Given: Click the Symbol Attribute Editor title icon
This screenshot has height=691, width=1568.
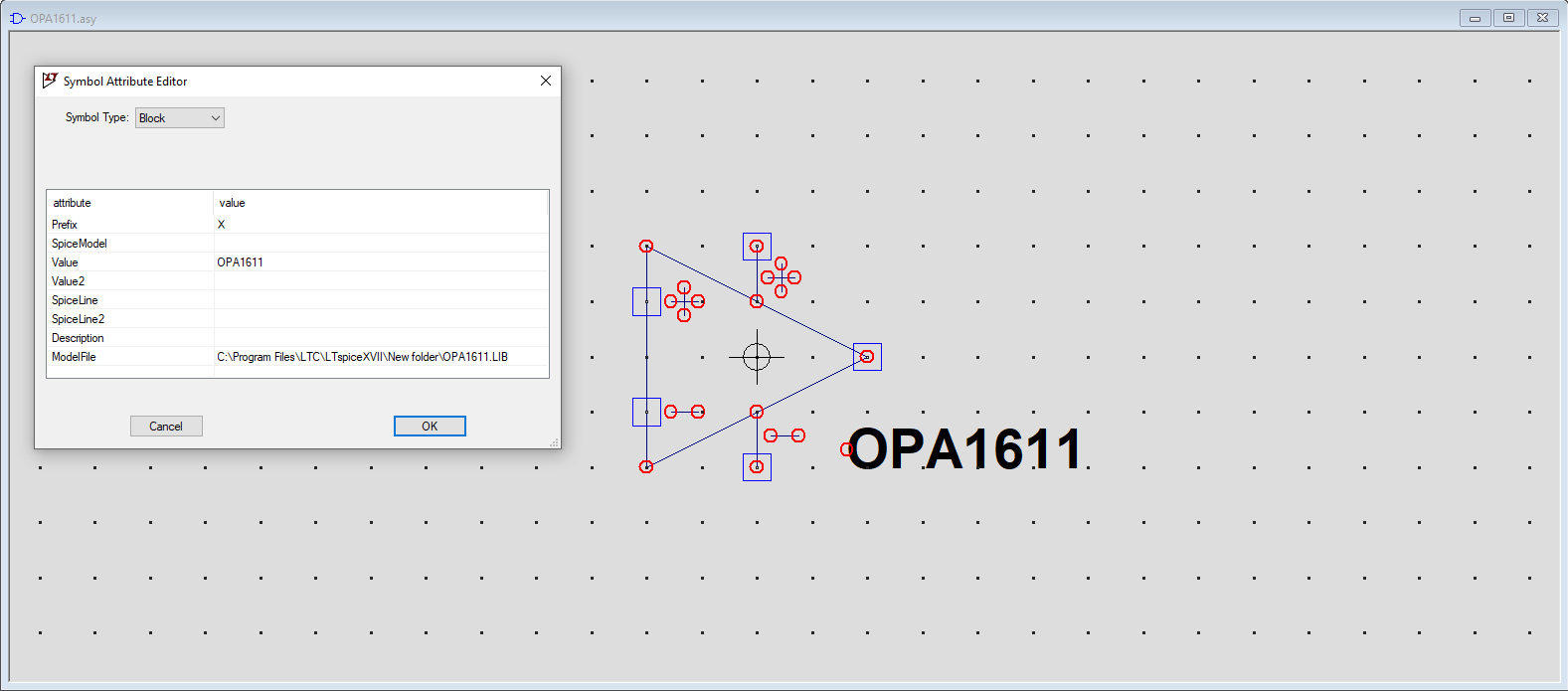Looking at the screenshot, I should tap(50, 81).
